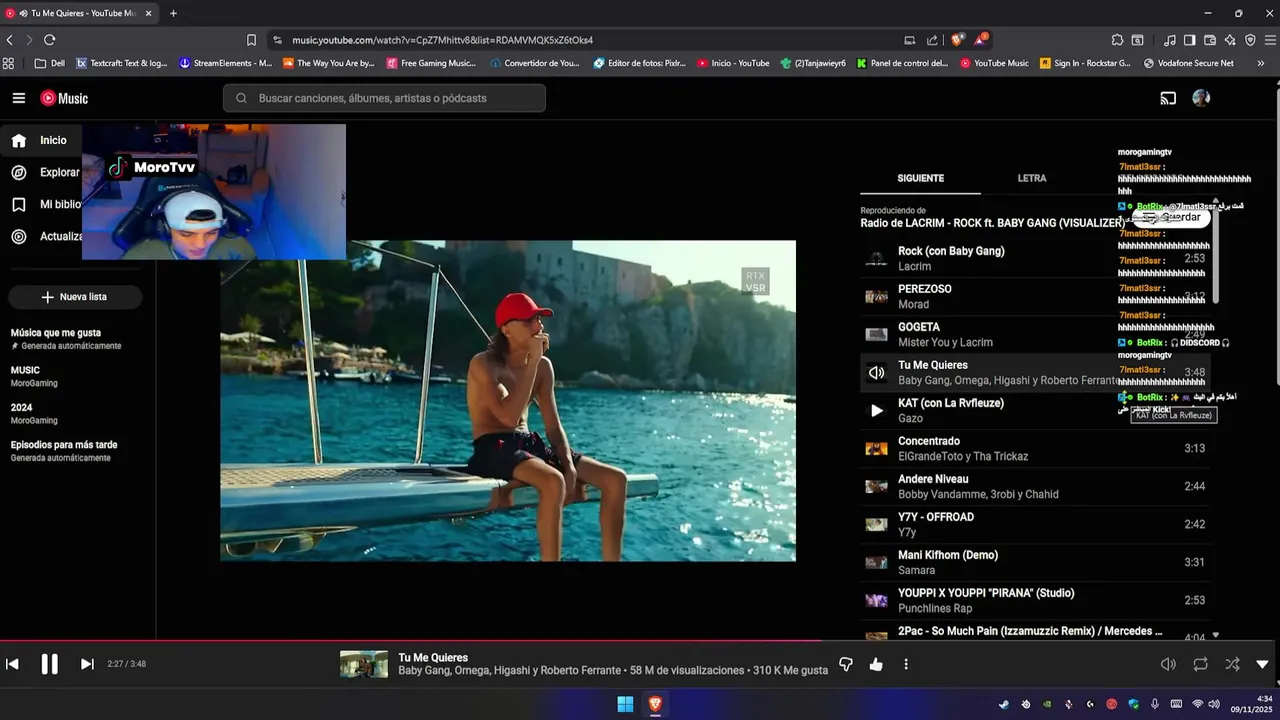The width and height of the screenshot is (1280, 720).
Task: Play Y7Y - OFFROAD in the queue
Action: 1035,525
